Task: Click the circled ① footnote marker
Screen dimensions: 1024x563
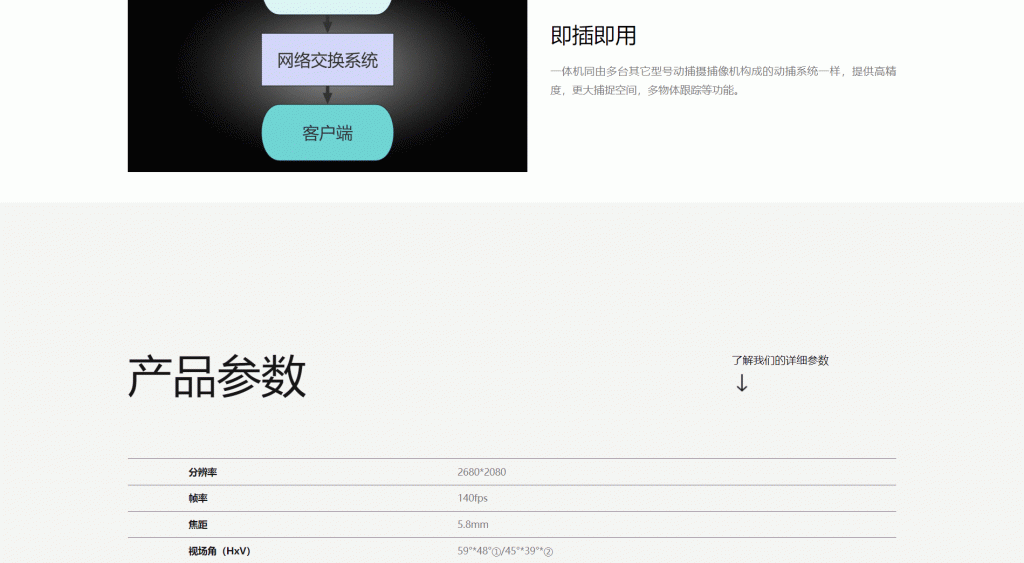Action: pos(497,552)
